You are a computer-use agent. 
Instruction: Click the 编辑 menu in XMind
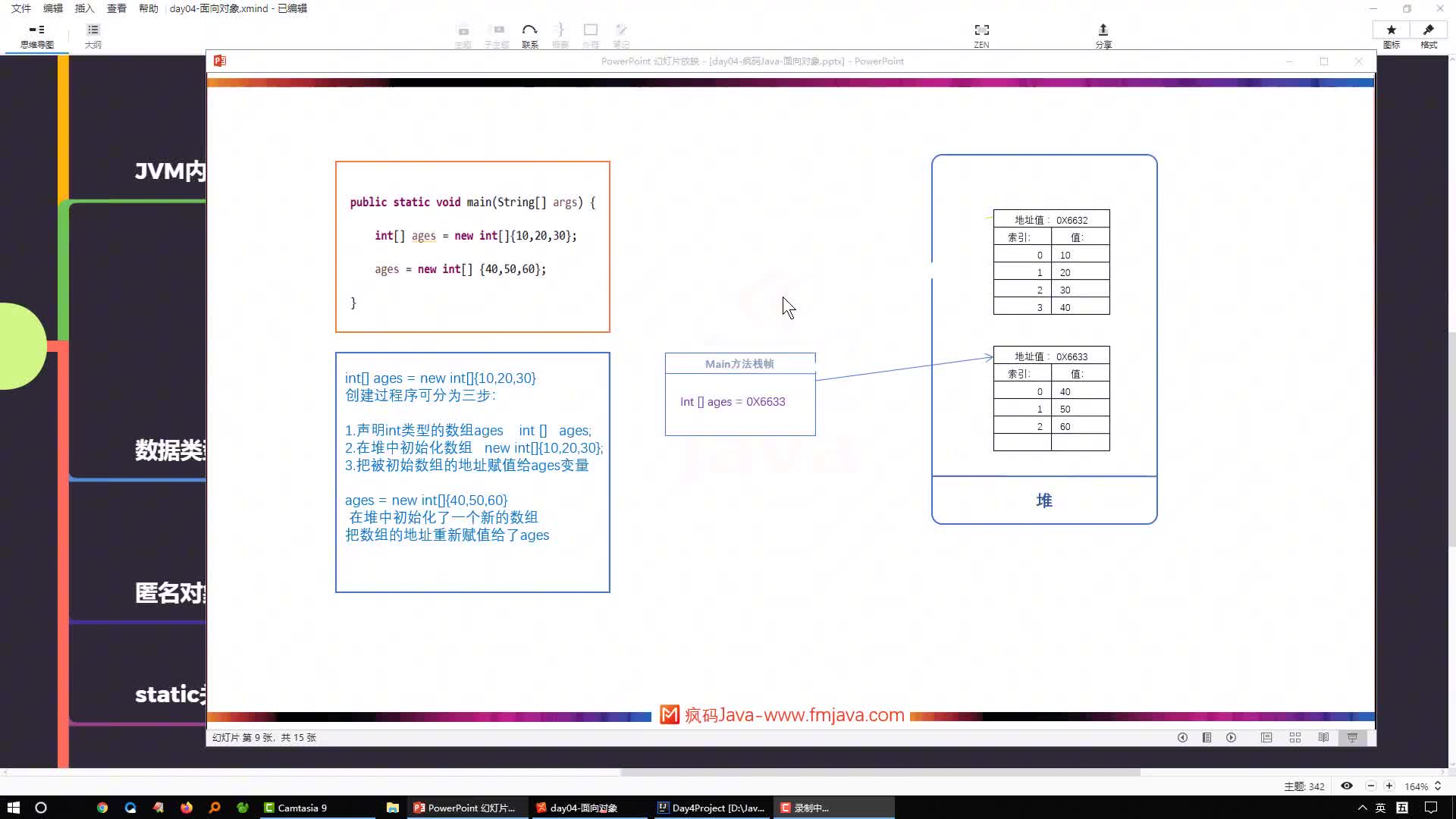(52, 8)
